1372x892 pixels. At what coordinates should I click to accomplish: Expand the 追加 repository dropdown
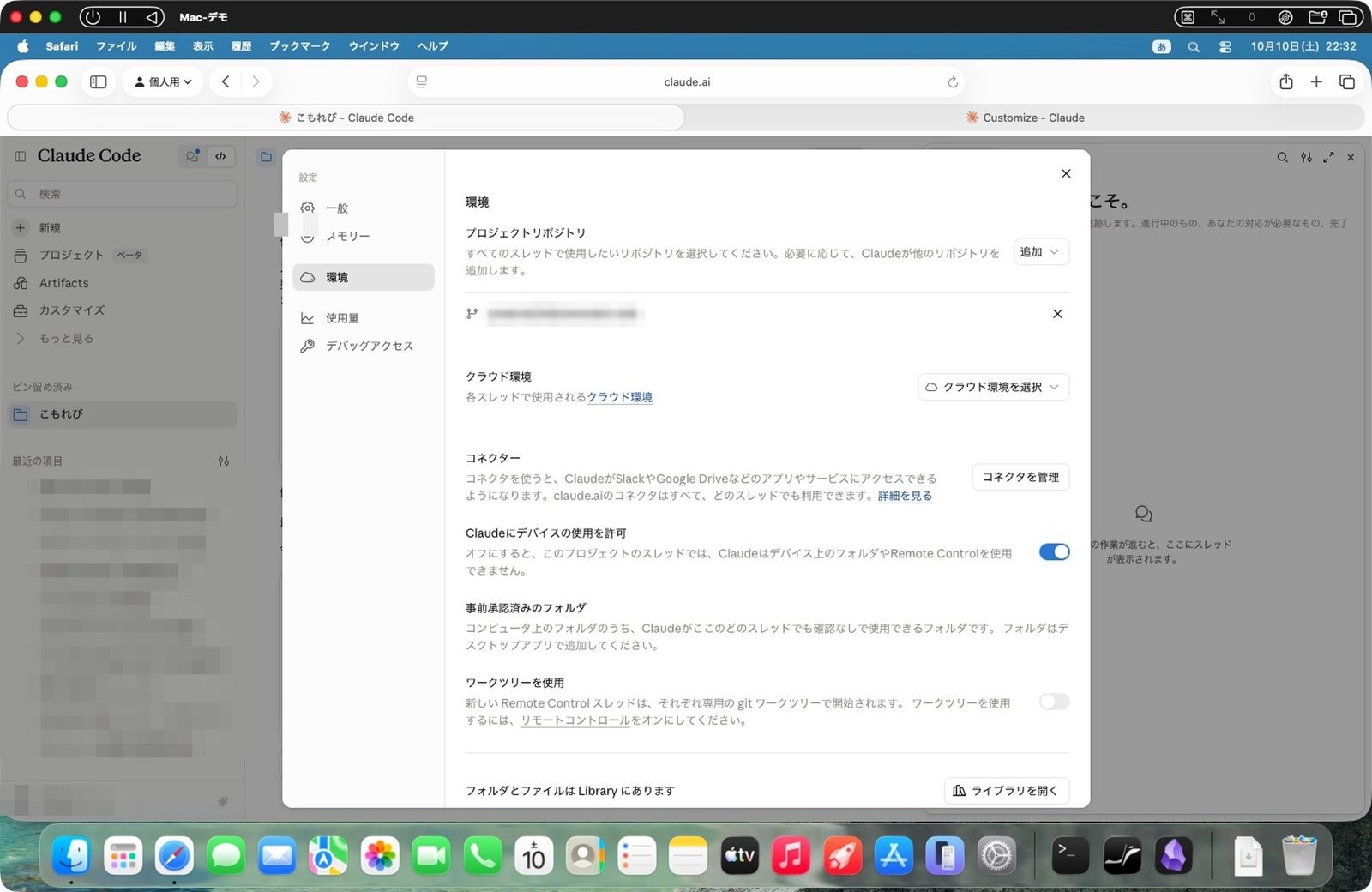1041,252
